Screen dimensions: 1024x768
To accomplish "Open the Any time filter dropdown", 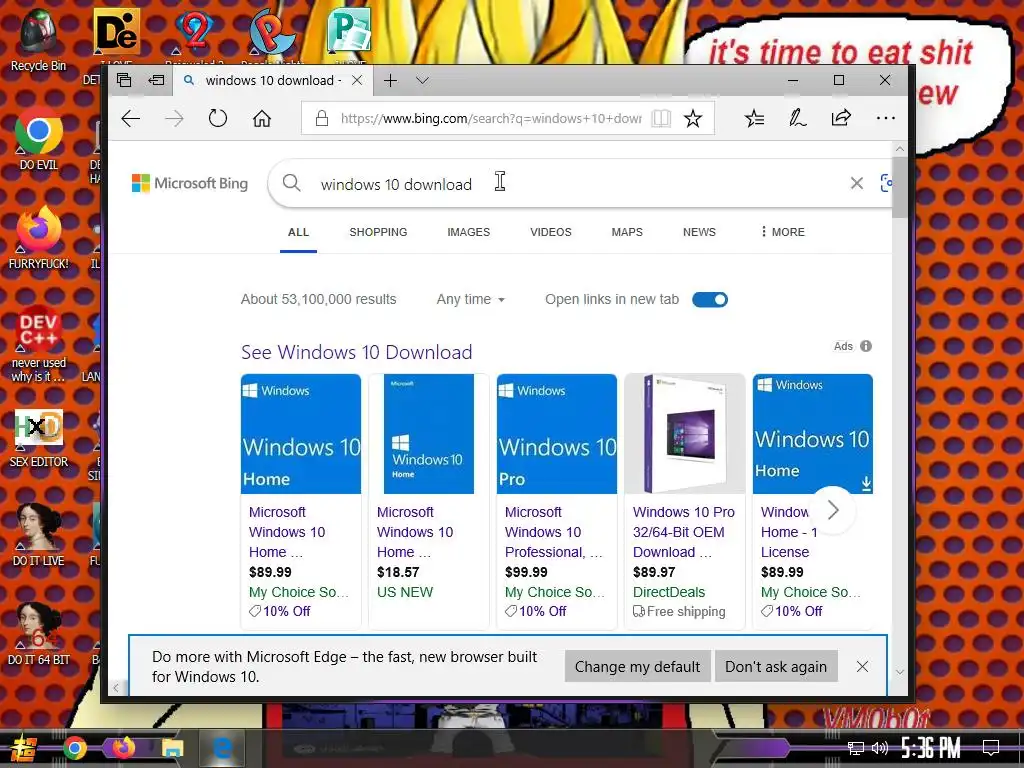I will tap(471, 299).
